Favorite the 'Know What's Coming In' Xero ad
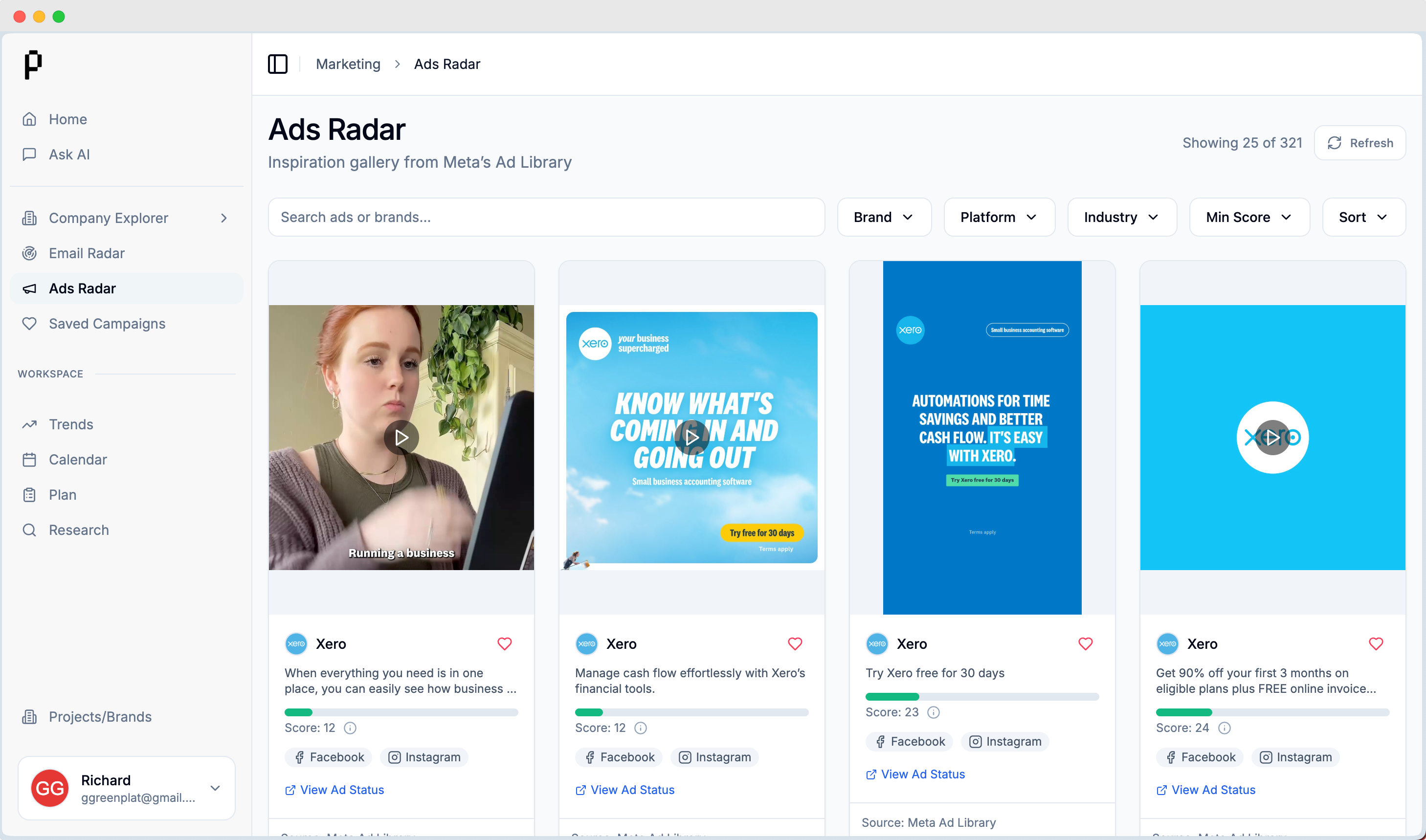 point(795,643)
